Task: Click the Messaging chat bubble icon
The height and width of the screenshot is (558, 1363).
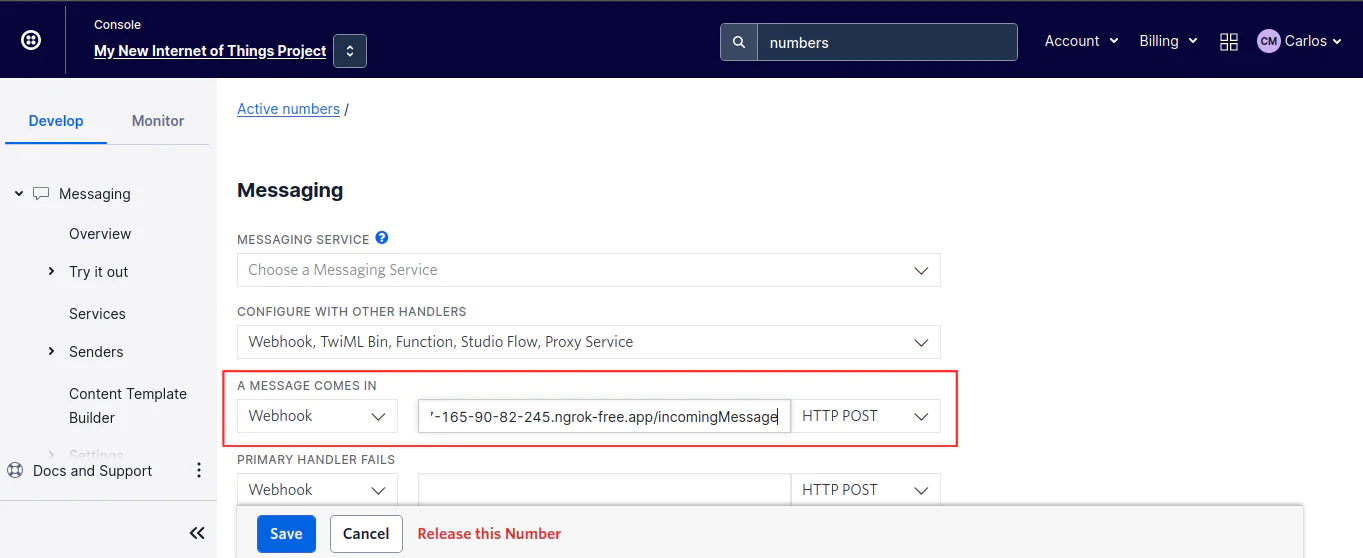Action: (41, 194)
